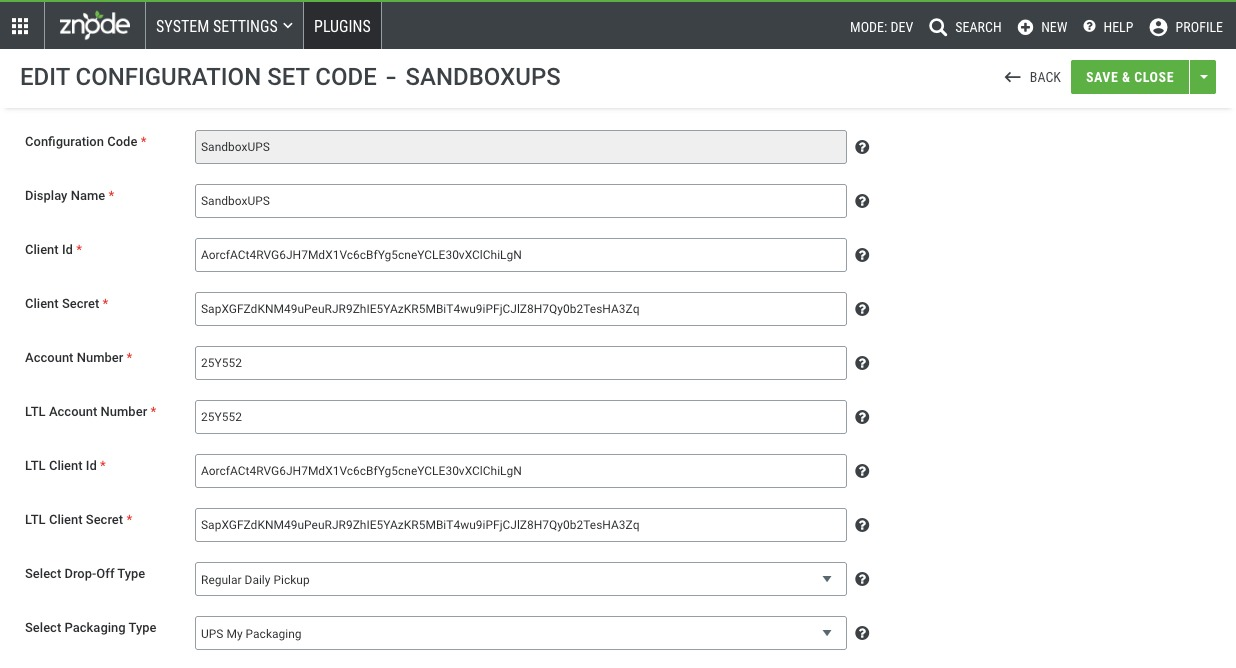
Task: Click the Select Drop-Off Type label
Action: 85,574
